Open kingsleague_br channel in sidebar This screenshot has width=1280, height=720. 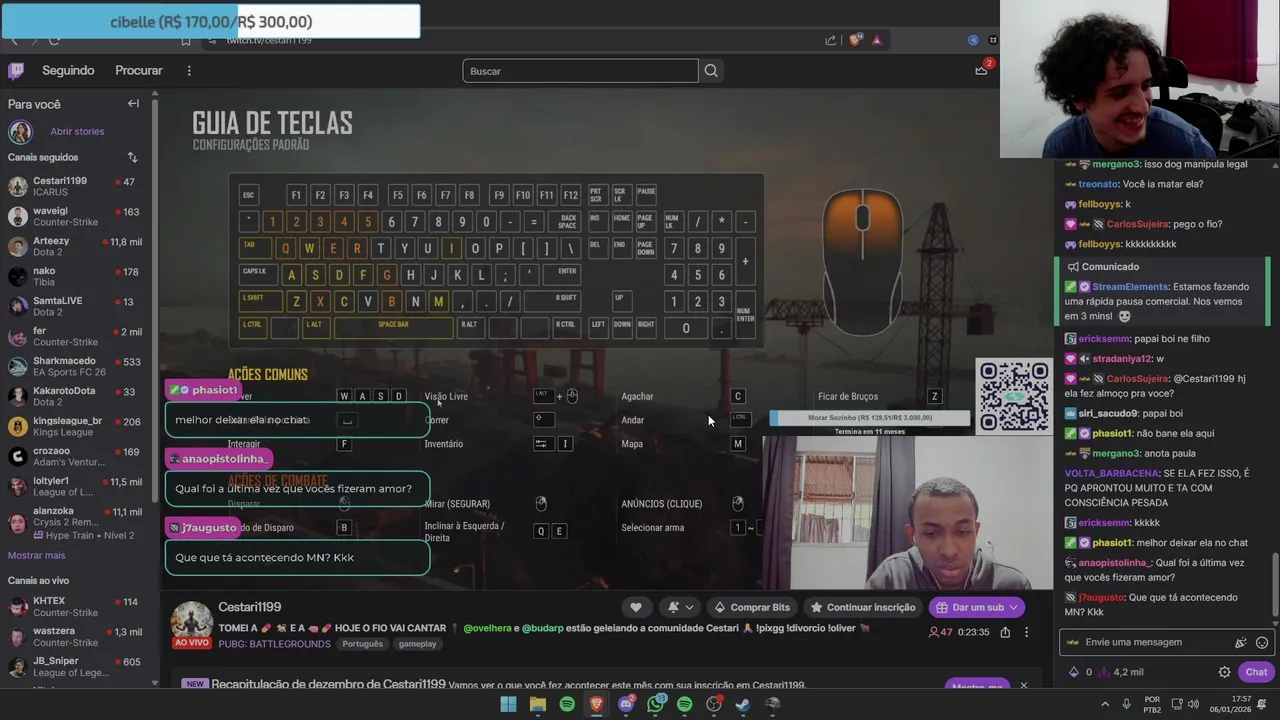(x=76, y=426)
